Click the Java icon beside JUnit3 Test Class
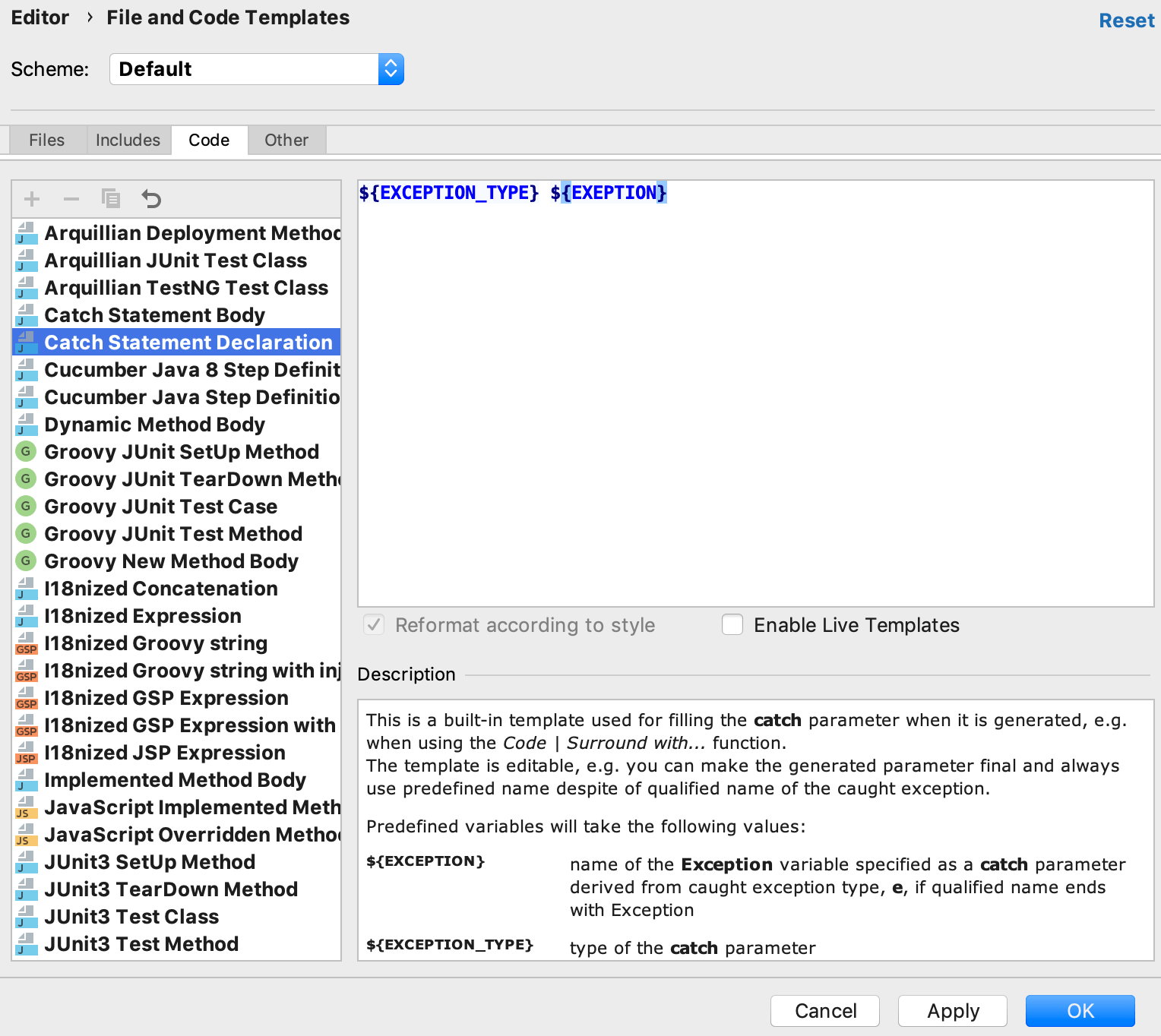 (x=25, y=916)
